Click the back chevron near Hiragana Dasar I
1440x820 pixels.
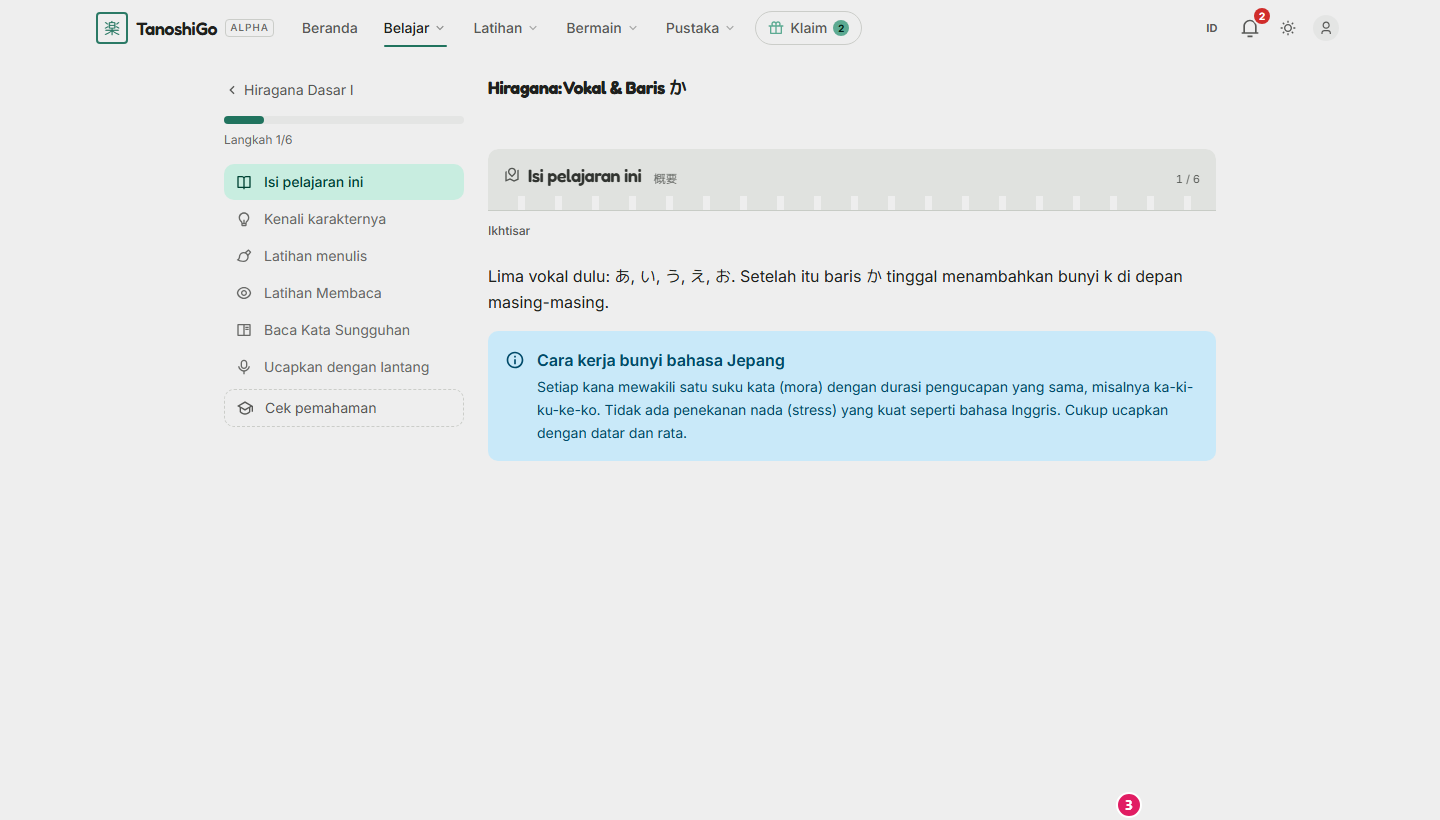(x=232, y=90)
